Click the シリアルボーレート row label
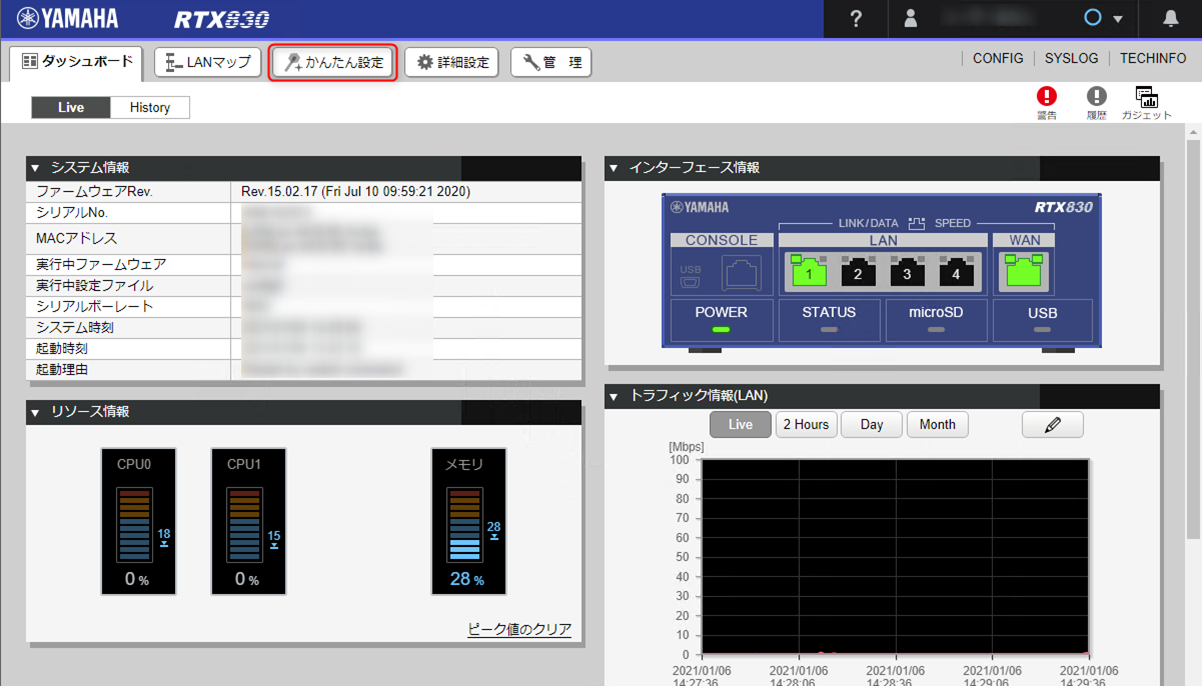The width and height of the screenshot is (1202, 686). pyautogui.click(x=95, y=307)
